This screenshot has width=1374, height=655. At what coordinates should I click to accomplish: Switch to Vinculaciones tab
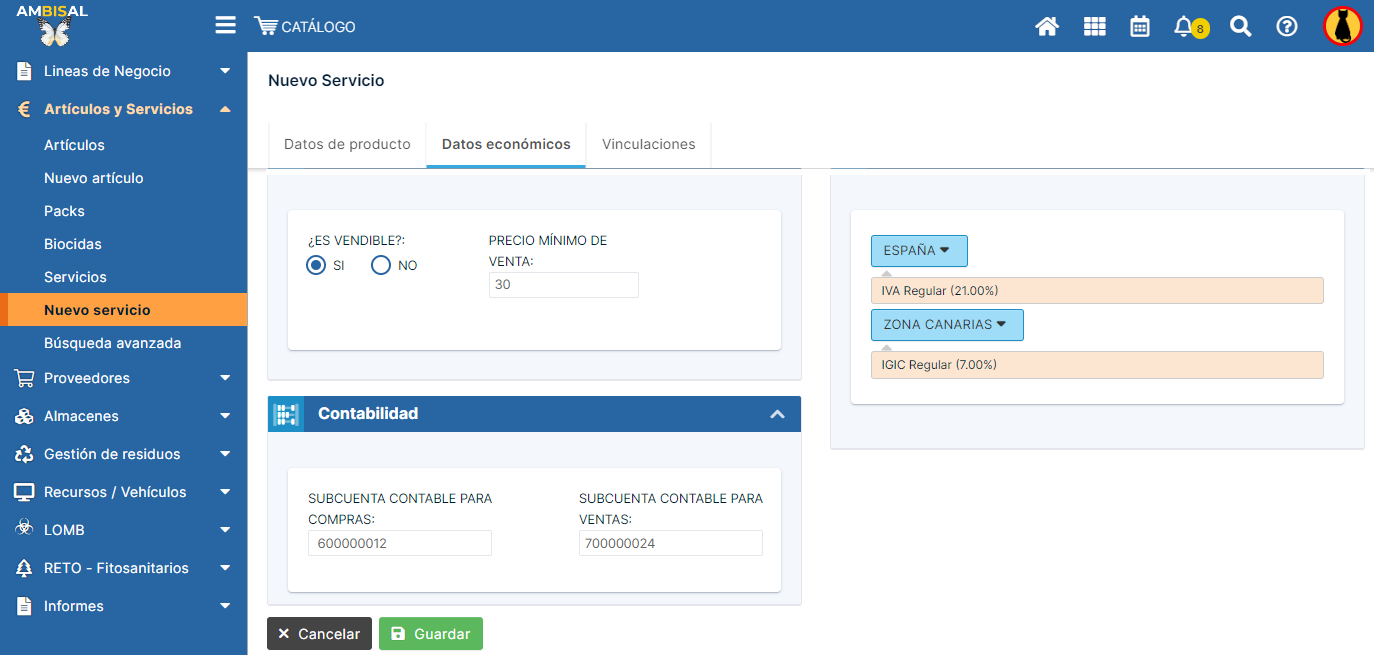click(648, 144)
